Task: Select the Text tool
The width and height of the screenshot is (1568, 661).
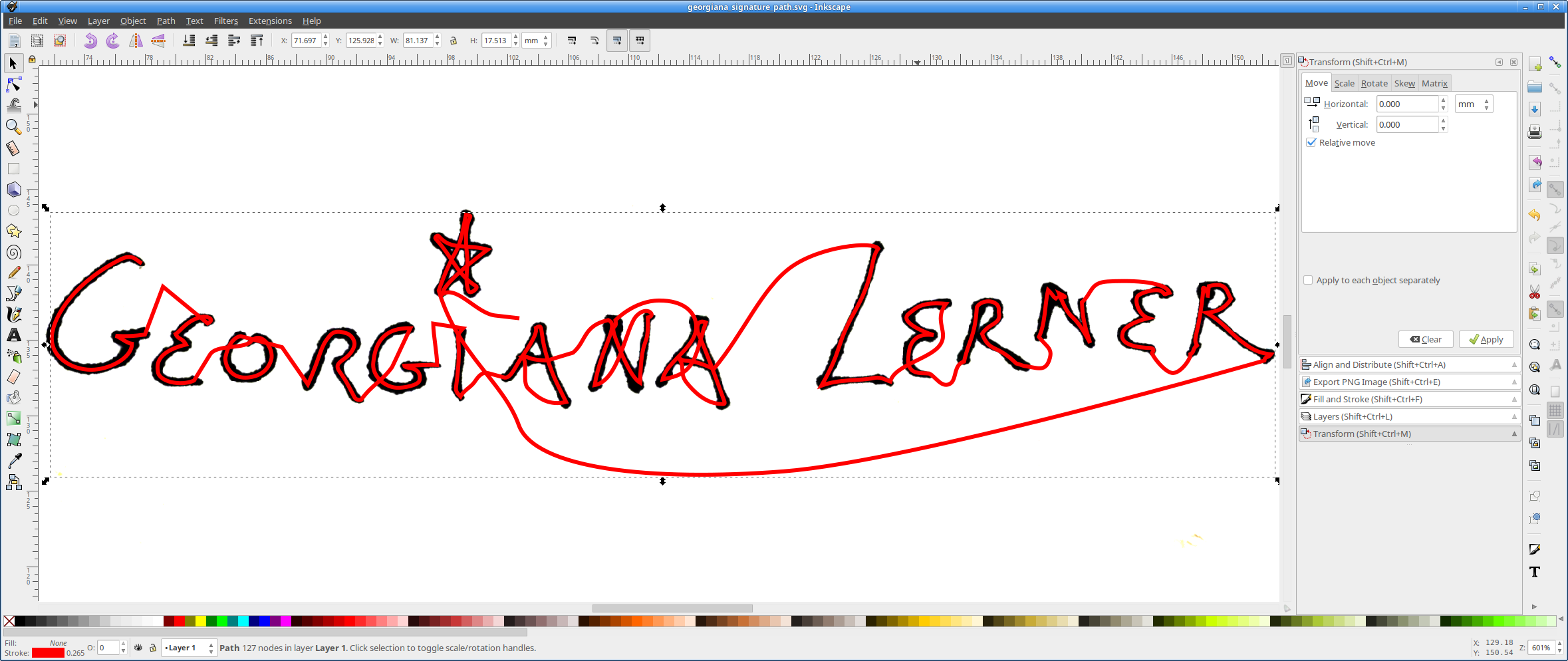Action: [x=13, y=335]
